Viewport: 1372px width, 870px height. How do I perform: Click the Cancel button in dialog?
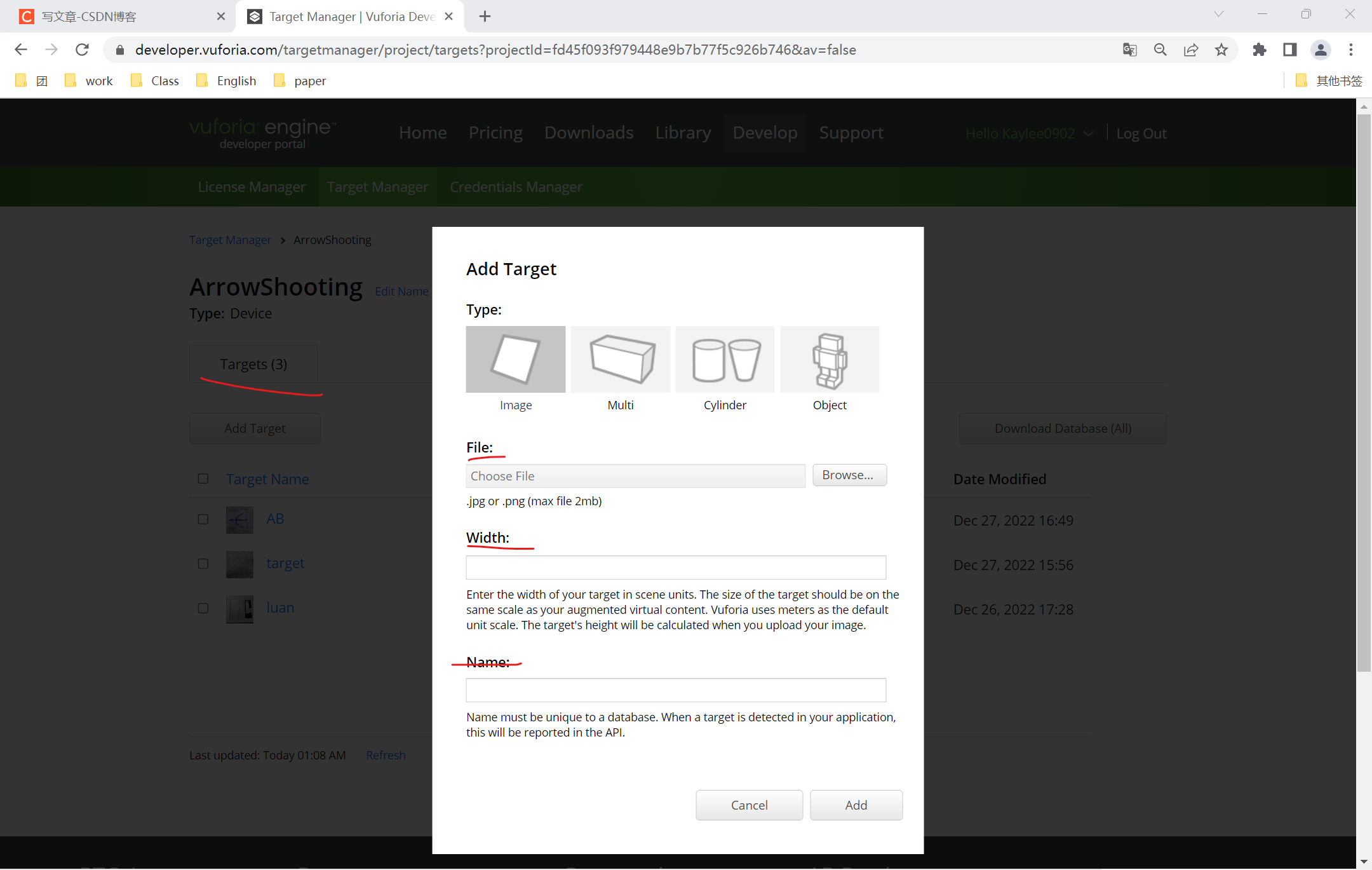(x=749, y=805)
